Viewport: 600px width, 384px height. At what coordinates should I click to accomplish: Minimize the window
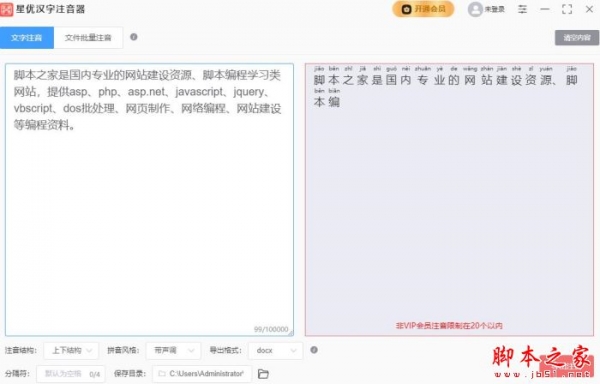(x=545, y=9)
